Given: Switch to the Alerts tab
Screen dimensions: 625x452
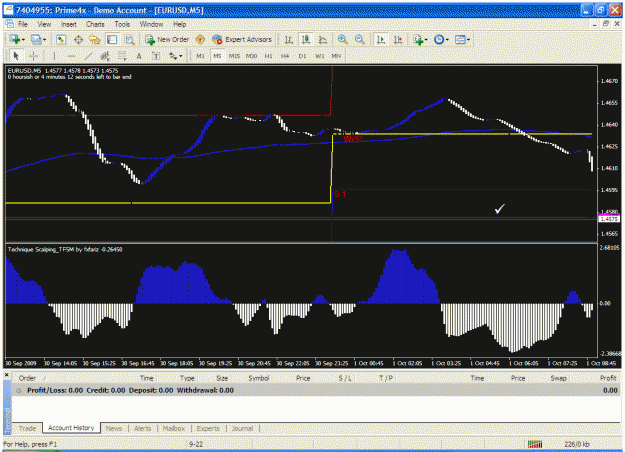Looking at the screenshot, I should coord(143,428).
